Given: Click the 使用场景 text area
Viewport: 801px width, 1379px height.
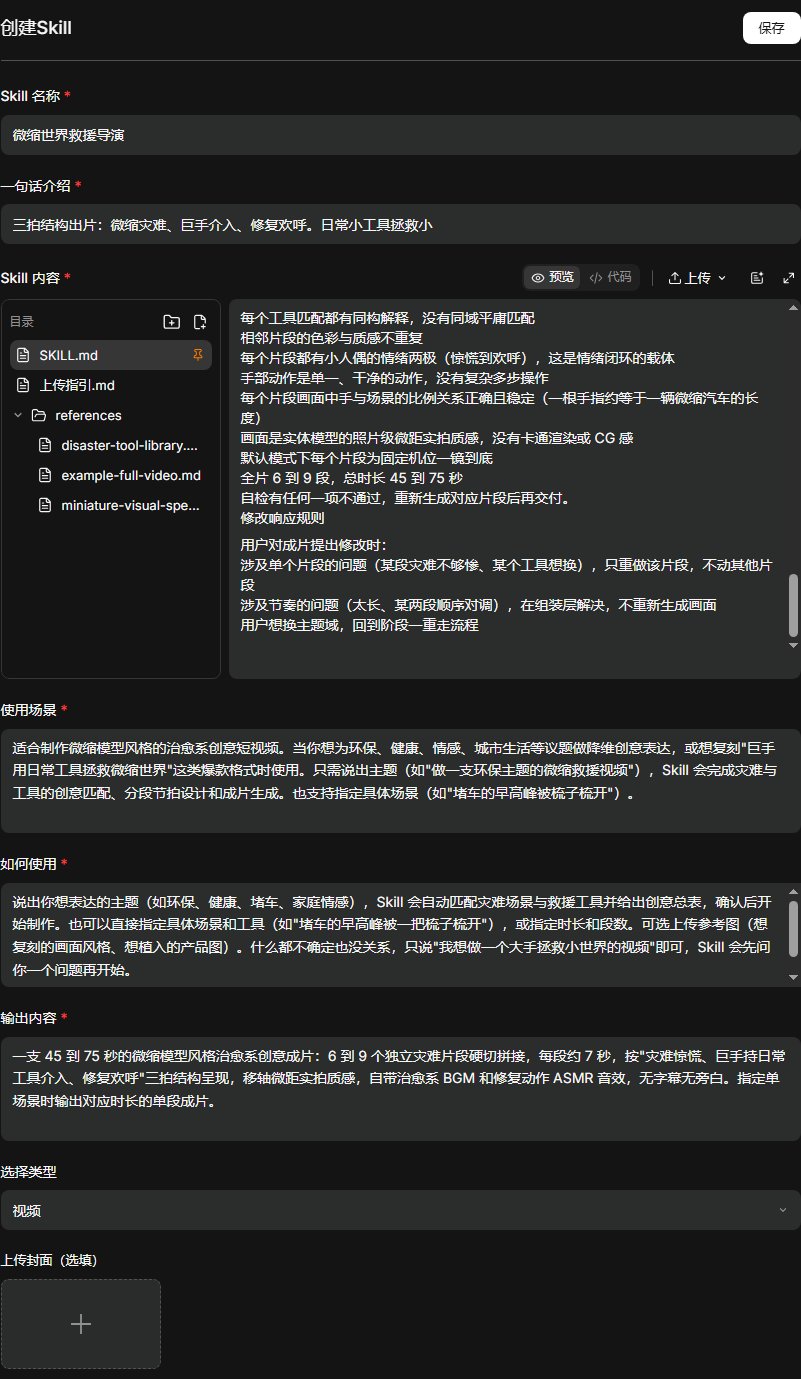Looking at the screenshot, I should 400,781.
